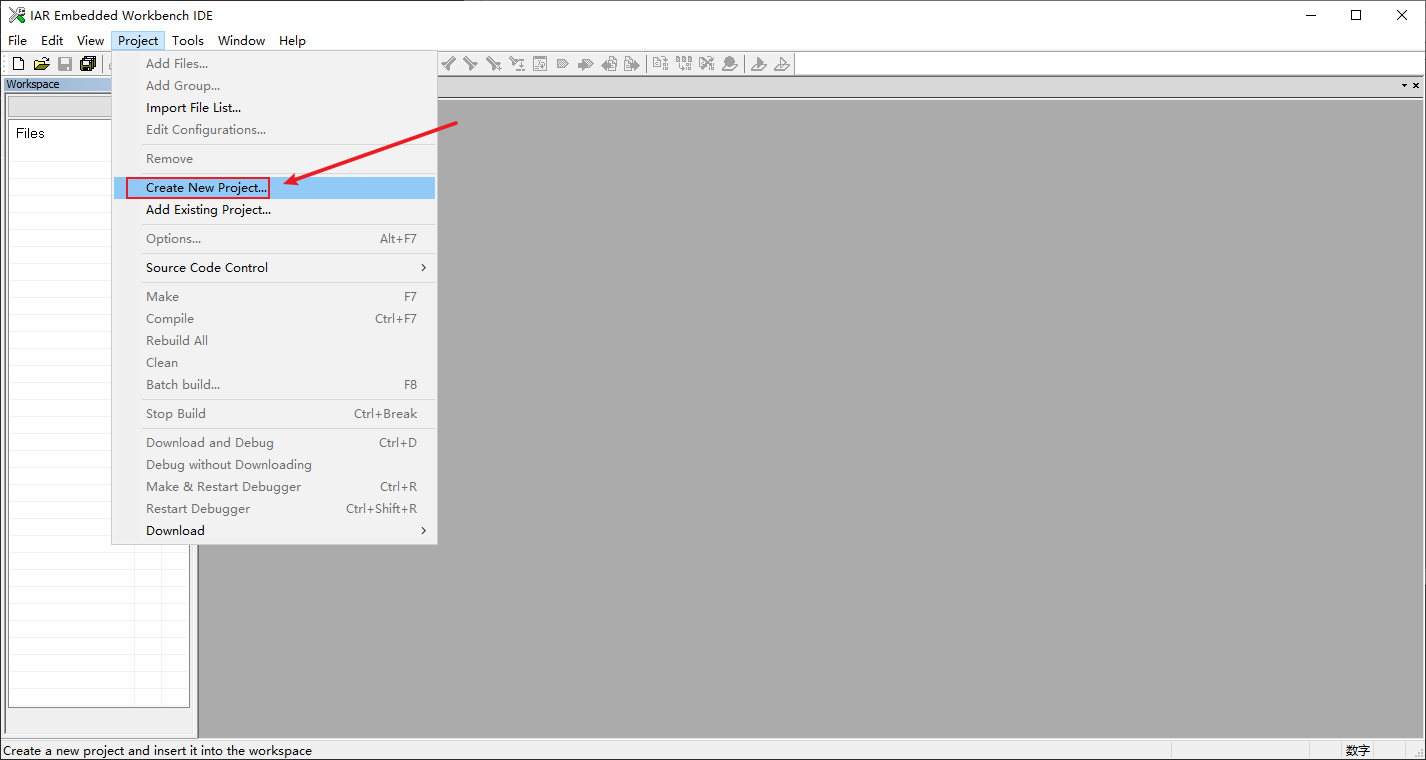
Task: Click the Add Group menu entry
Action: pyautogui.click(x=274, y=86)
